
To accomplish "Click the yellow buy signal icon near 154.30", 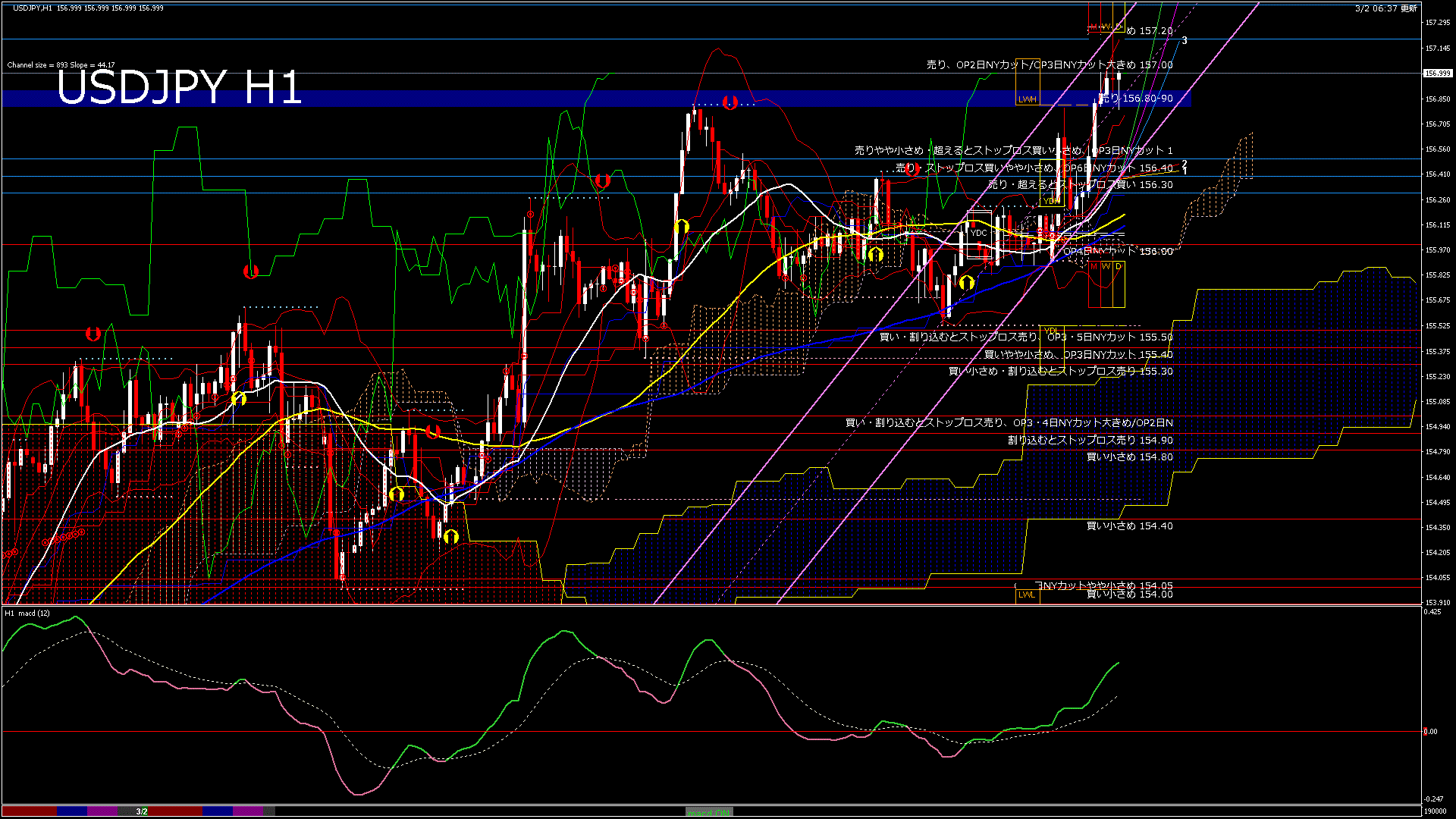I will (450, 536).
